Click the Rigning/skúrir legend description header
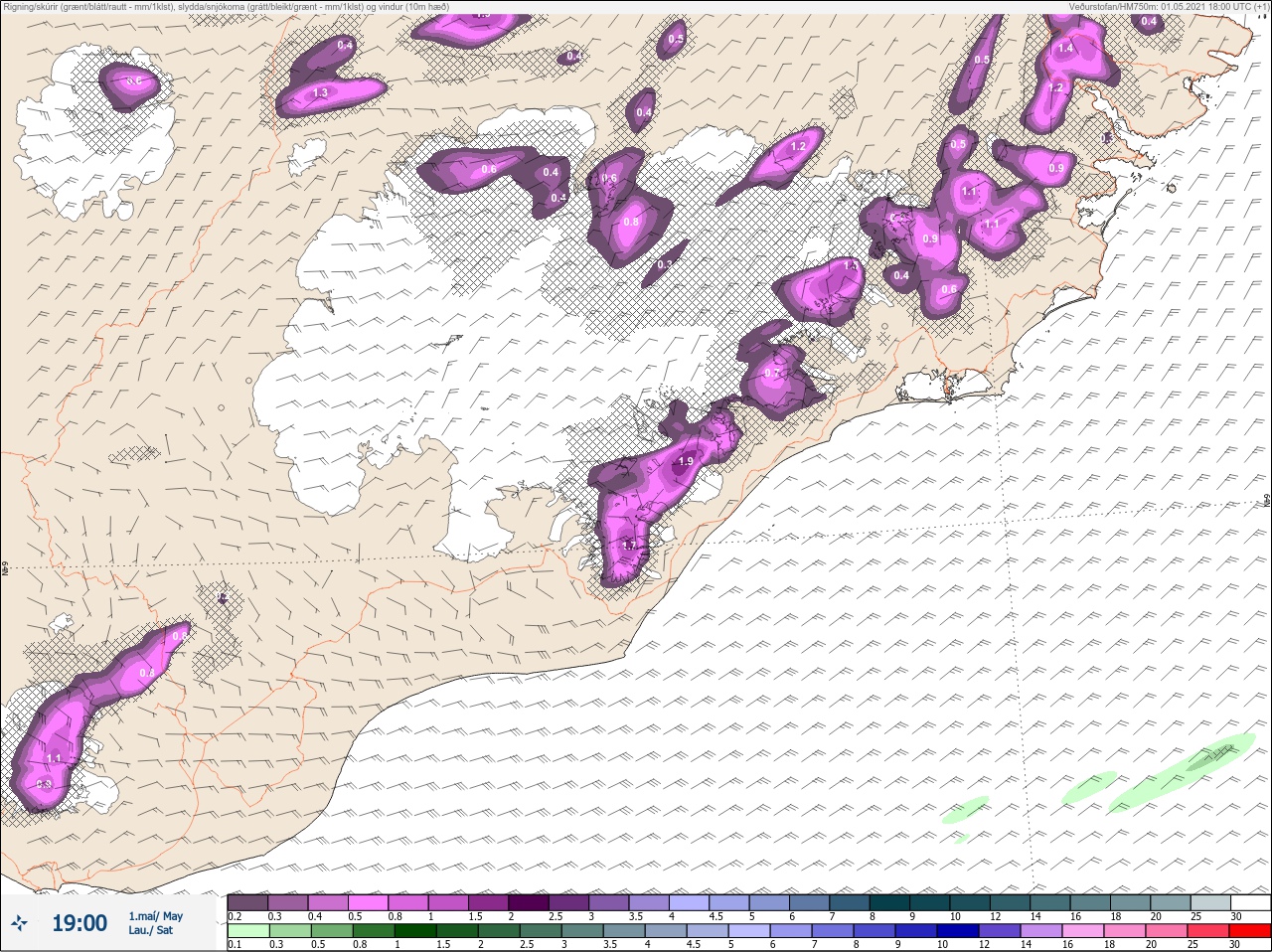 click(227, 6)
